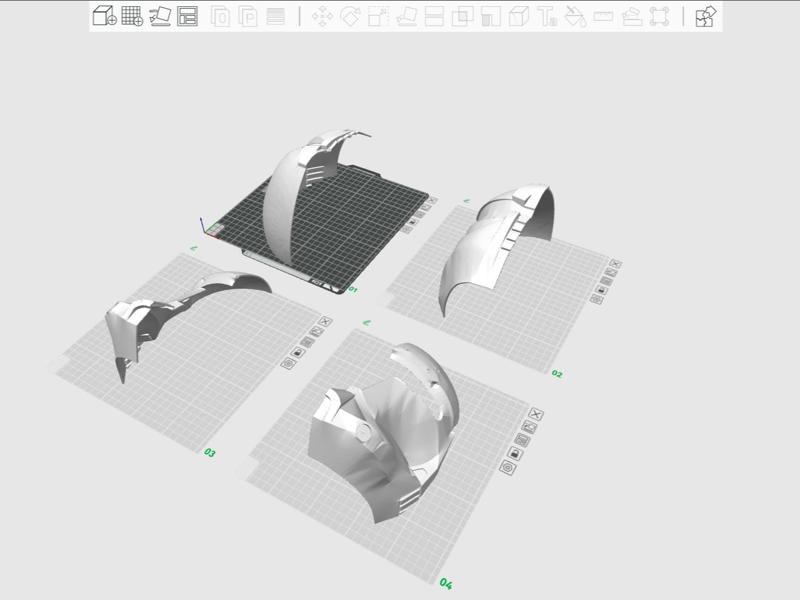Run the Auto Orient tool
The height and width of the screenshot is (600, 800).
click(x=160, y=16)
